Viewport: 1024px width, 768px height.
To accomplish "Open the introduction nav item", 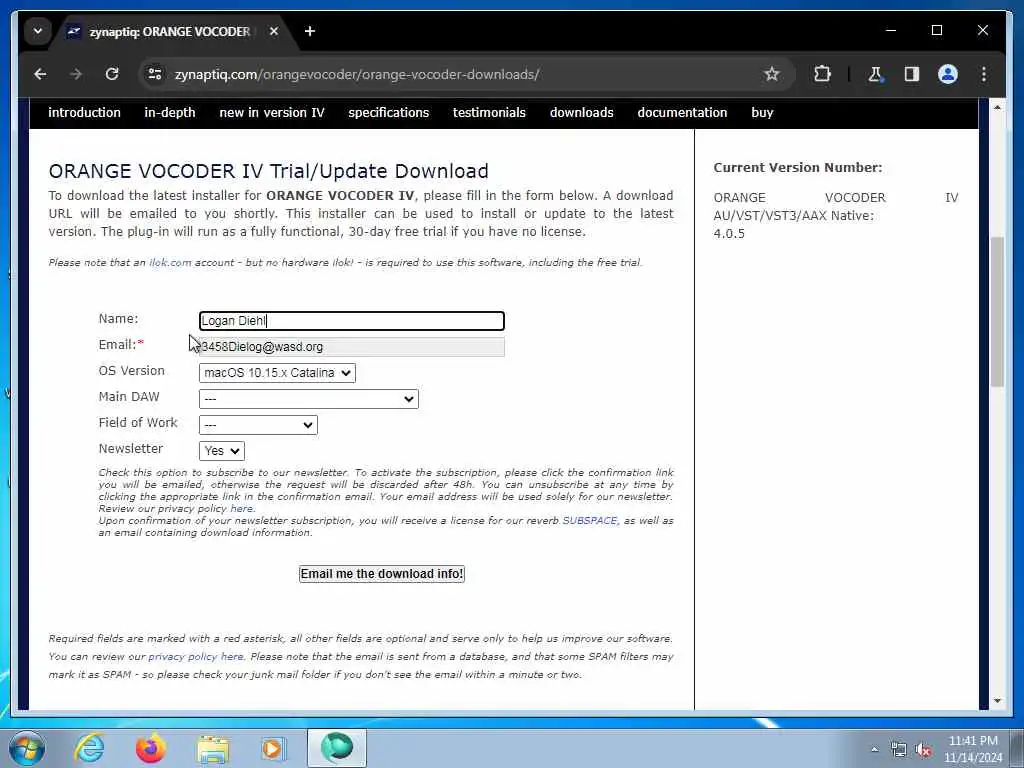I will coord(84,112).
